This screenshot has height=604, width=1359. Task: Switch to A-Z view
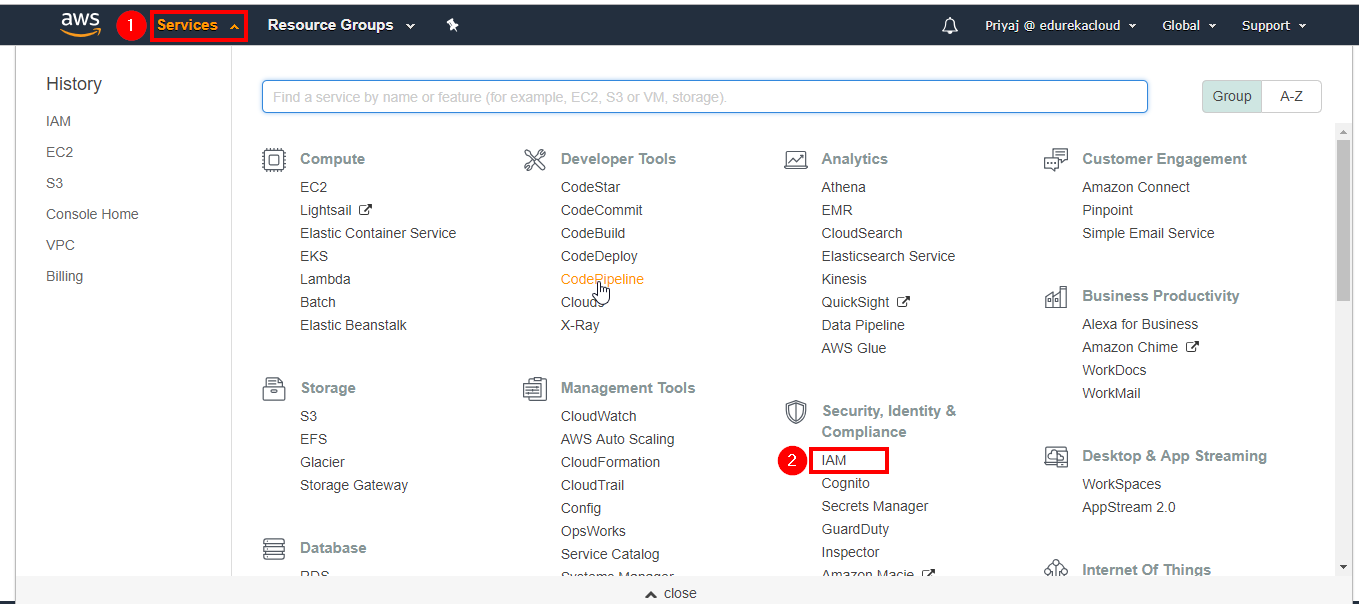click(x=1291, y=97)
